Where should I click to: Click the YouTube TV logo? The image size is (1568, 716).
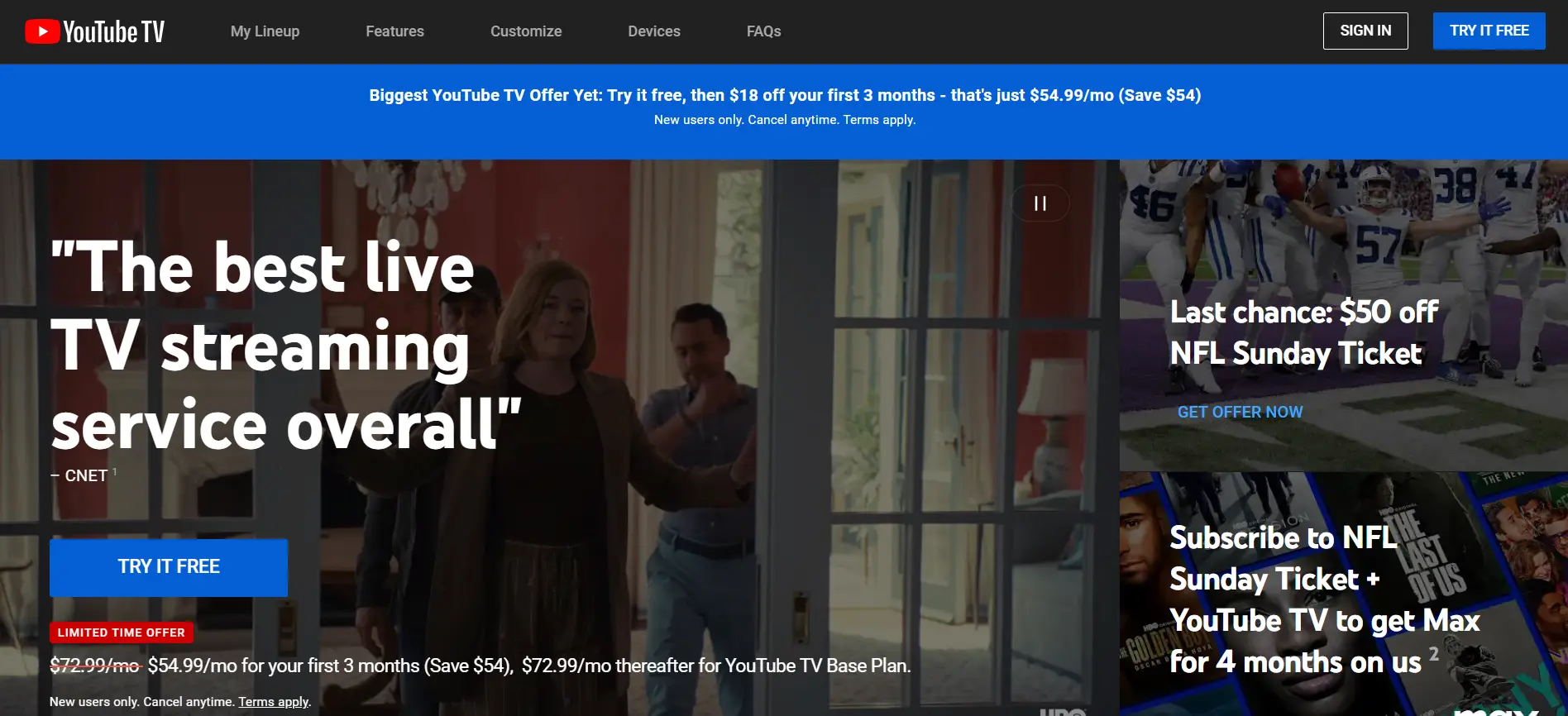point(95,31)
